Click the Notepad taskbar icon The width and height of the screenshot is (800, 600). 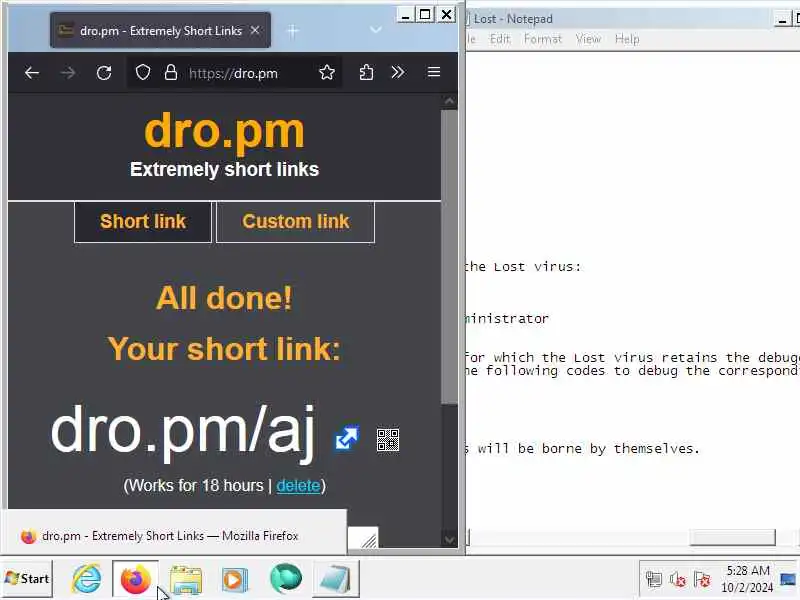[x=335, y=579]
